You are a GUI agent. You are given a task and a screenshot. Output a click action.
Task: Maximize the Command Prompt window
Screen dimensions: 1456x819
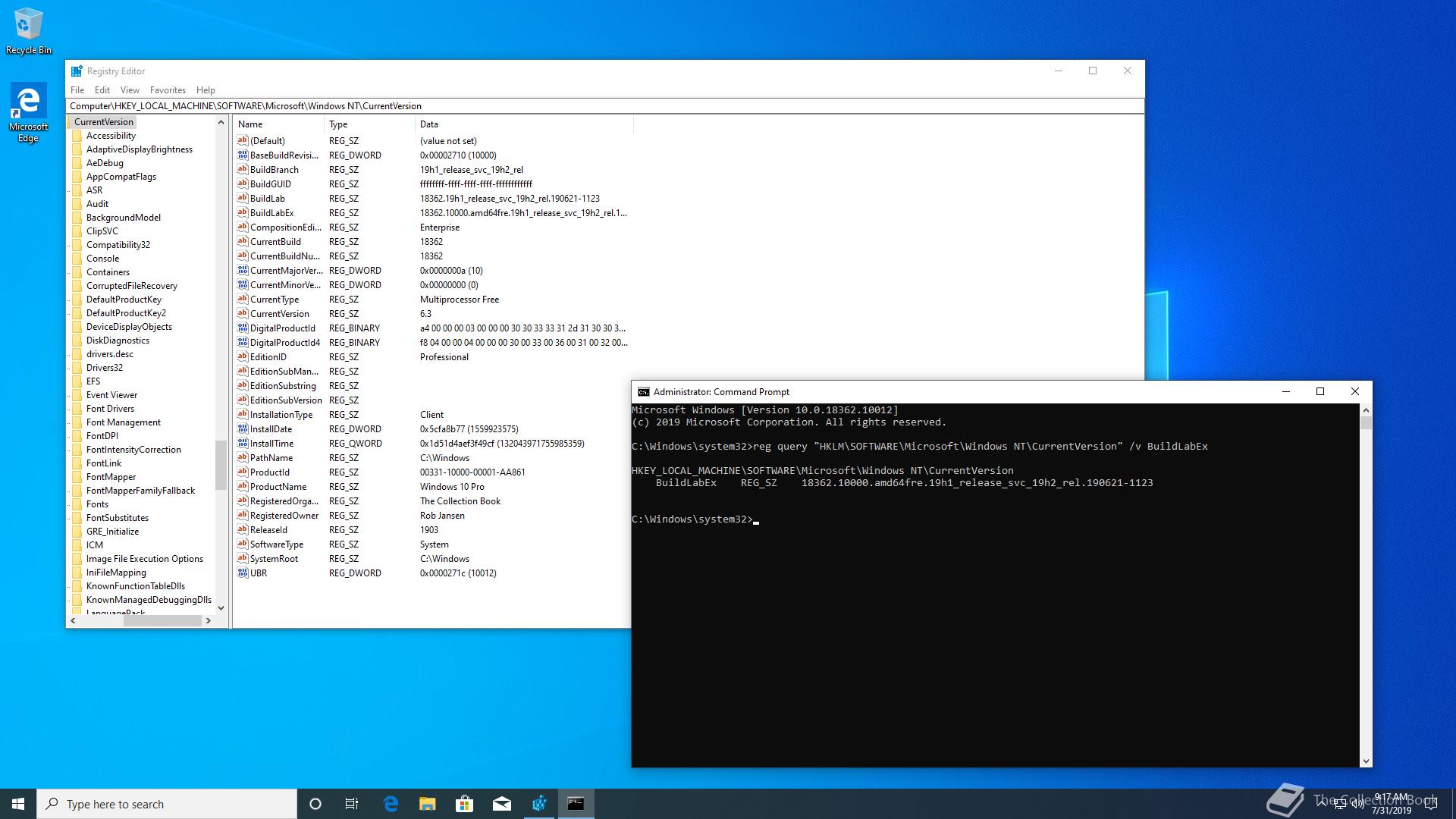click(1320, 392)
